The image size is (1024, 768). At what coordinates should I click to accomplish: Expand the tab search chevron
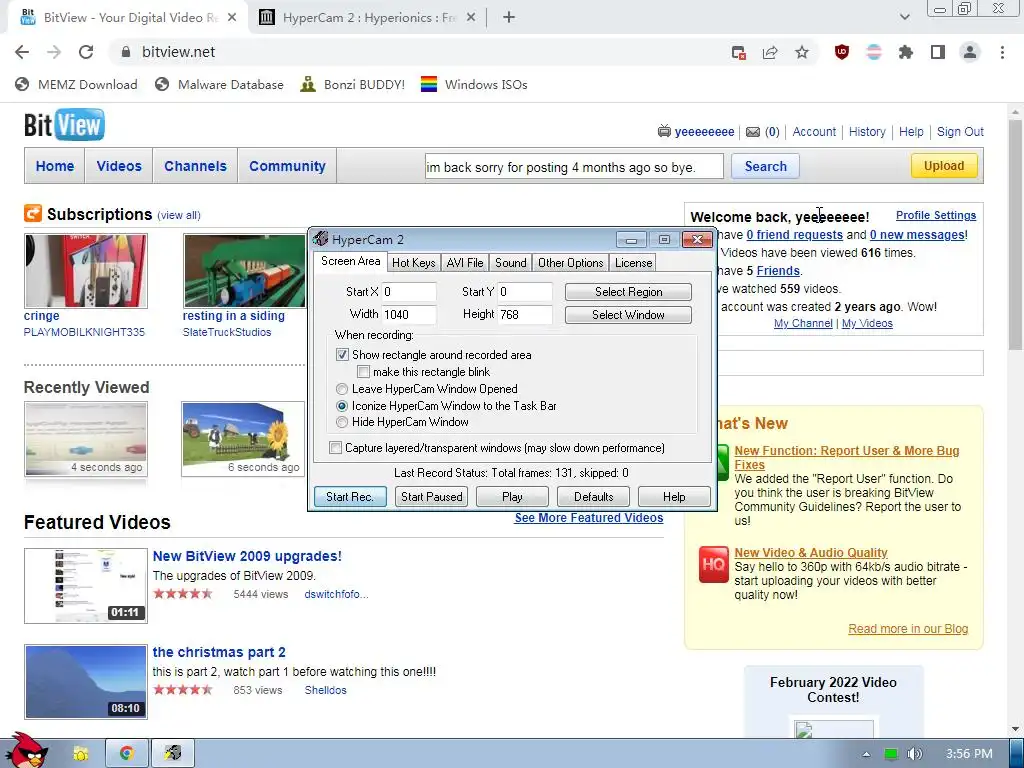[904, 18]
